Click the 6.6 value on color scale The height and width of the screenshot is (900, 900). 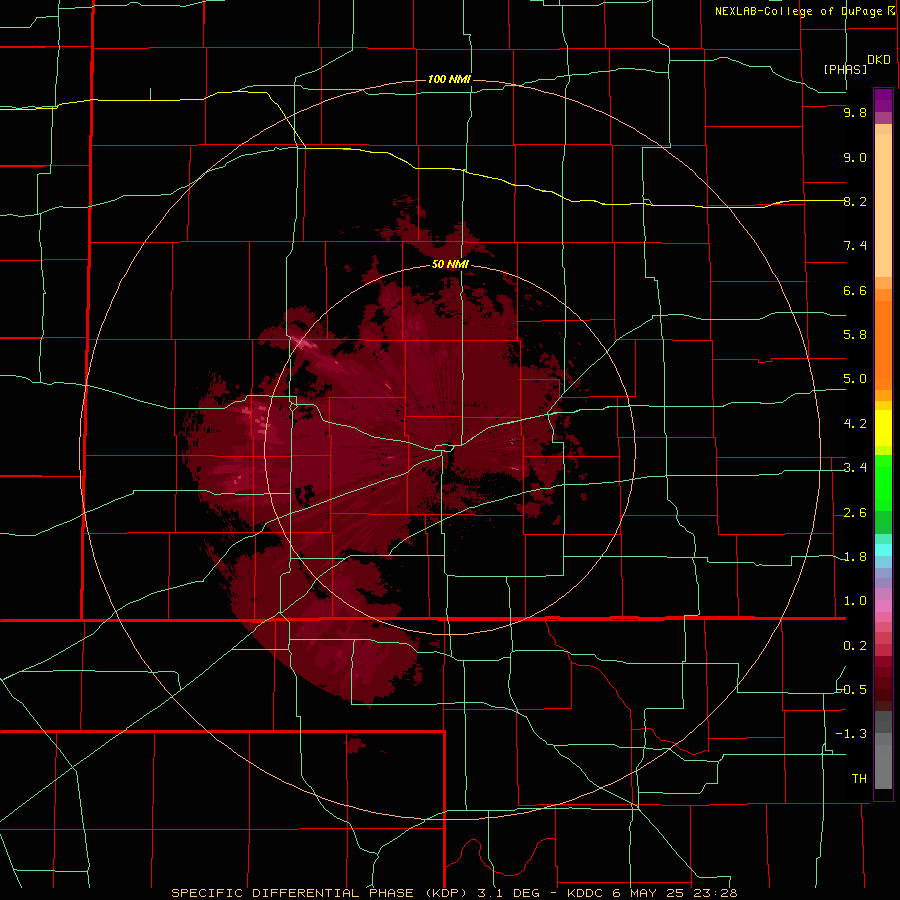855,290
